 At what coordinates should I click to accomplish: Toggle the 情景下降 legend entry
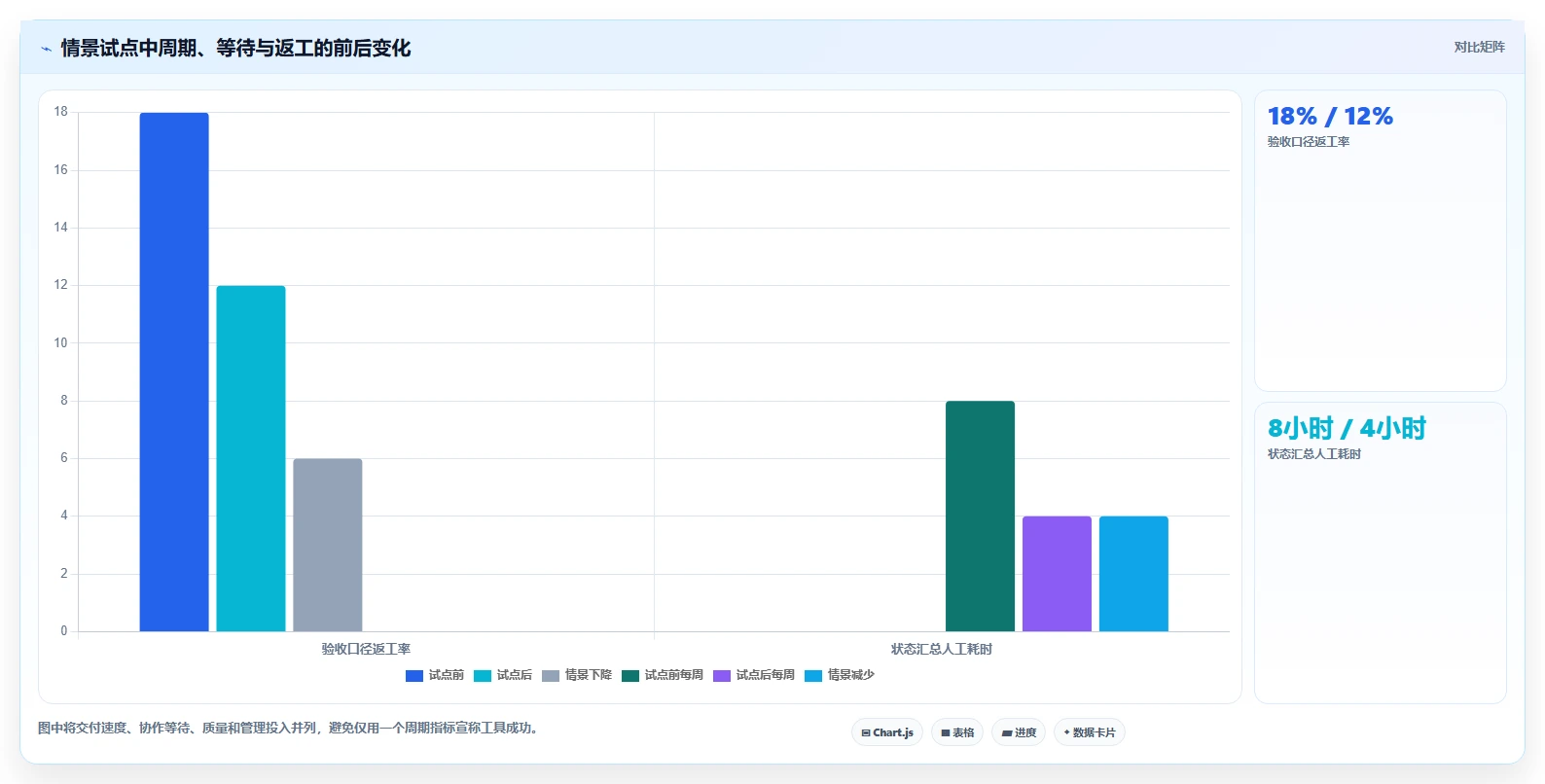click(577, 675)
